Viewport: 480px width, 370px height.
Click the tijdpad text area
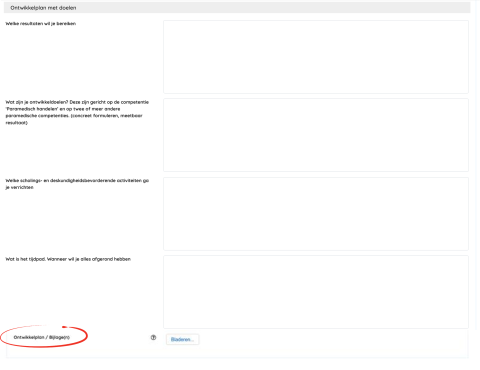pyautogui.click(x=316, y=292)
